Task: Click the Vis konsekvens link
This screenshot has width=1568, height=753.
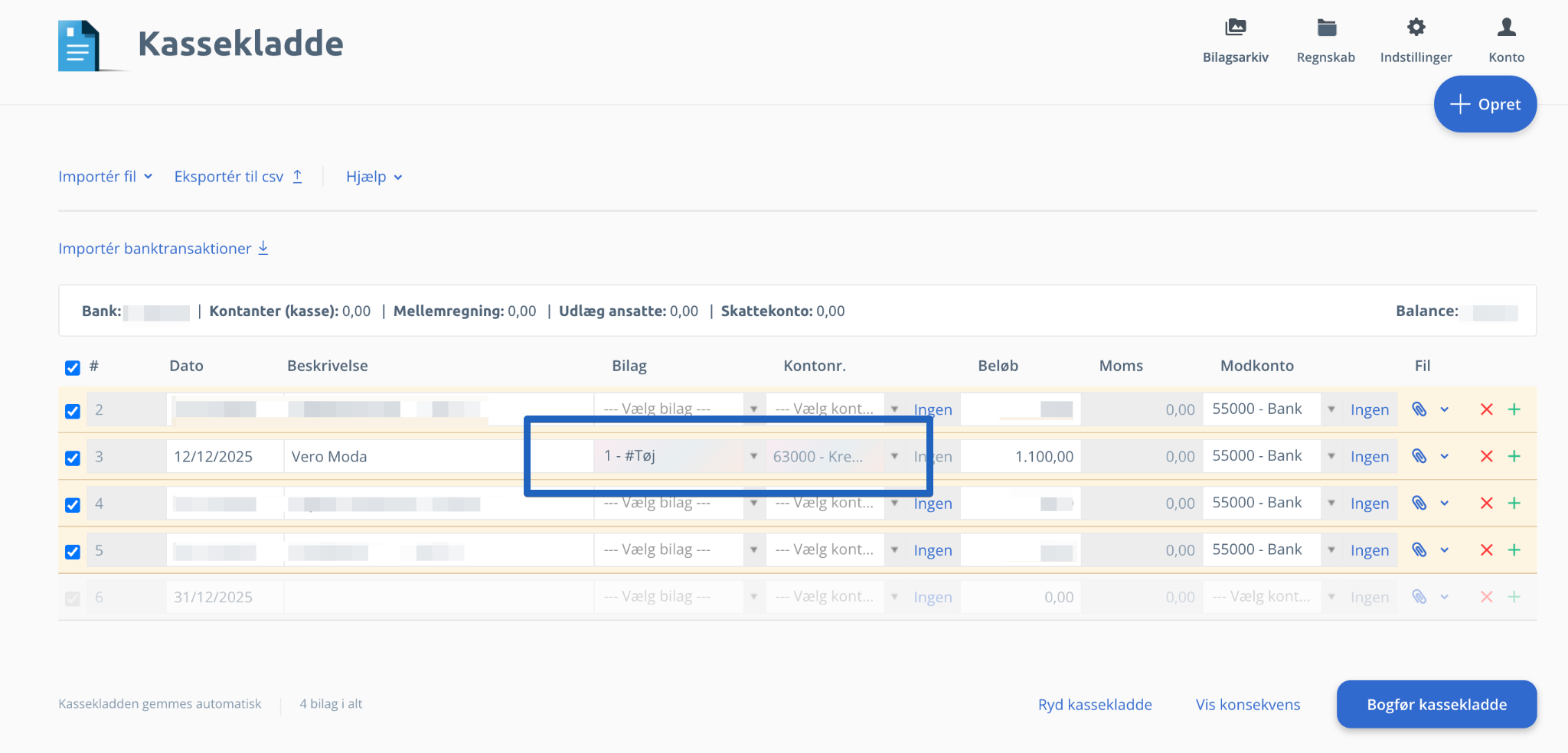Action: pyautogui.click(x=1247, y=705)
